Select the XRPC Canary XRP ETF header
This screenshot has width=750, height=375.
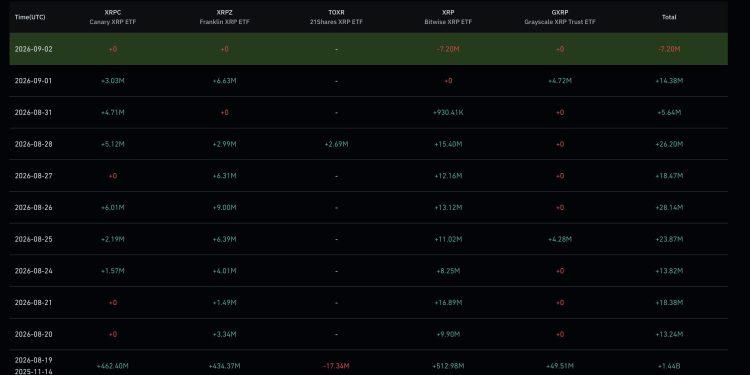112,17
